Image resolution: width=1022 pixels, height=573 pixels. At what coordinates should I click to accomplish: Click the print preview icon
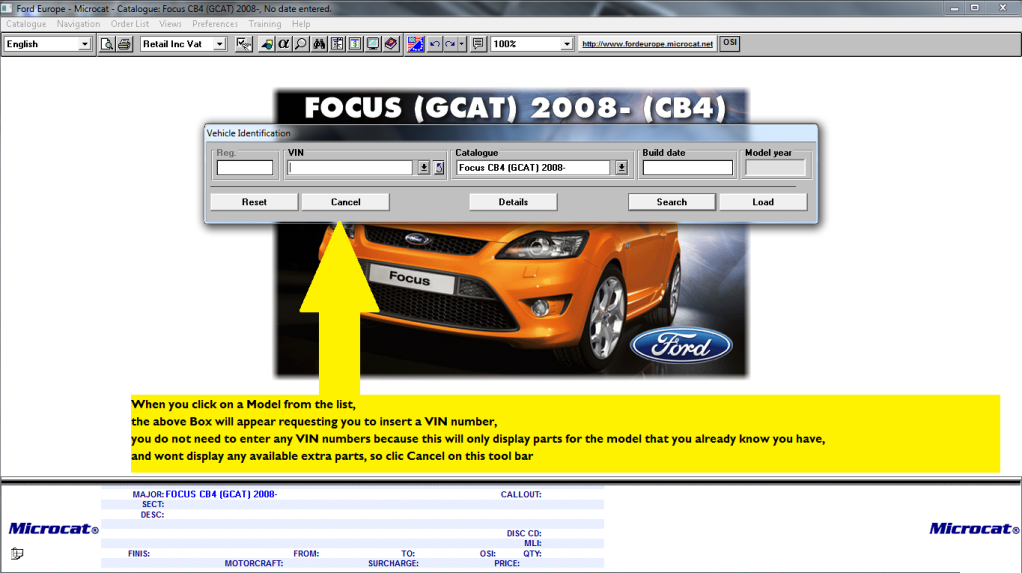(x=107, y=44)
